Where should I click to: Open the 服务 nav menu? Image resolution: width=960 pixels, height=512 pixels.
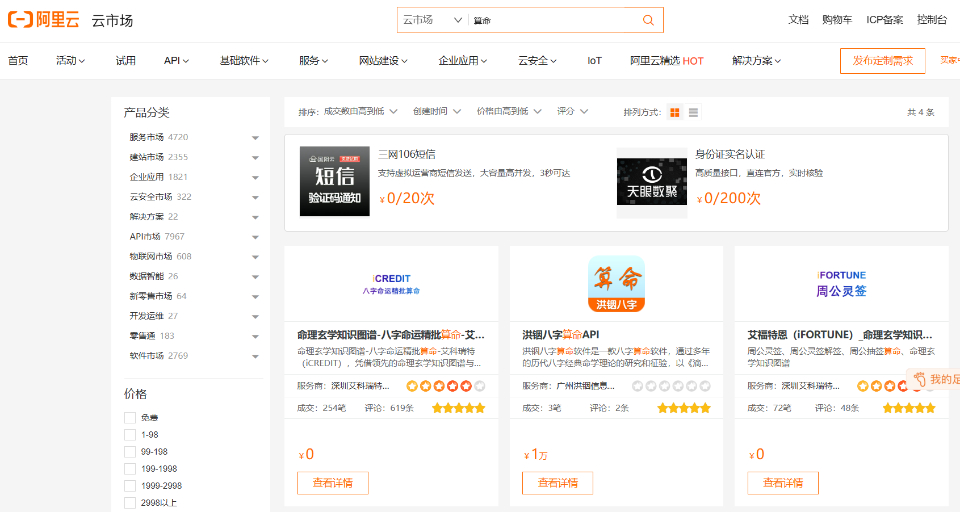click(x=313, y=61)
